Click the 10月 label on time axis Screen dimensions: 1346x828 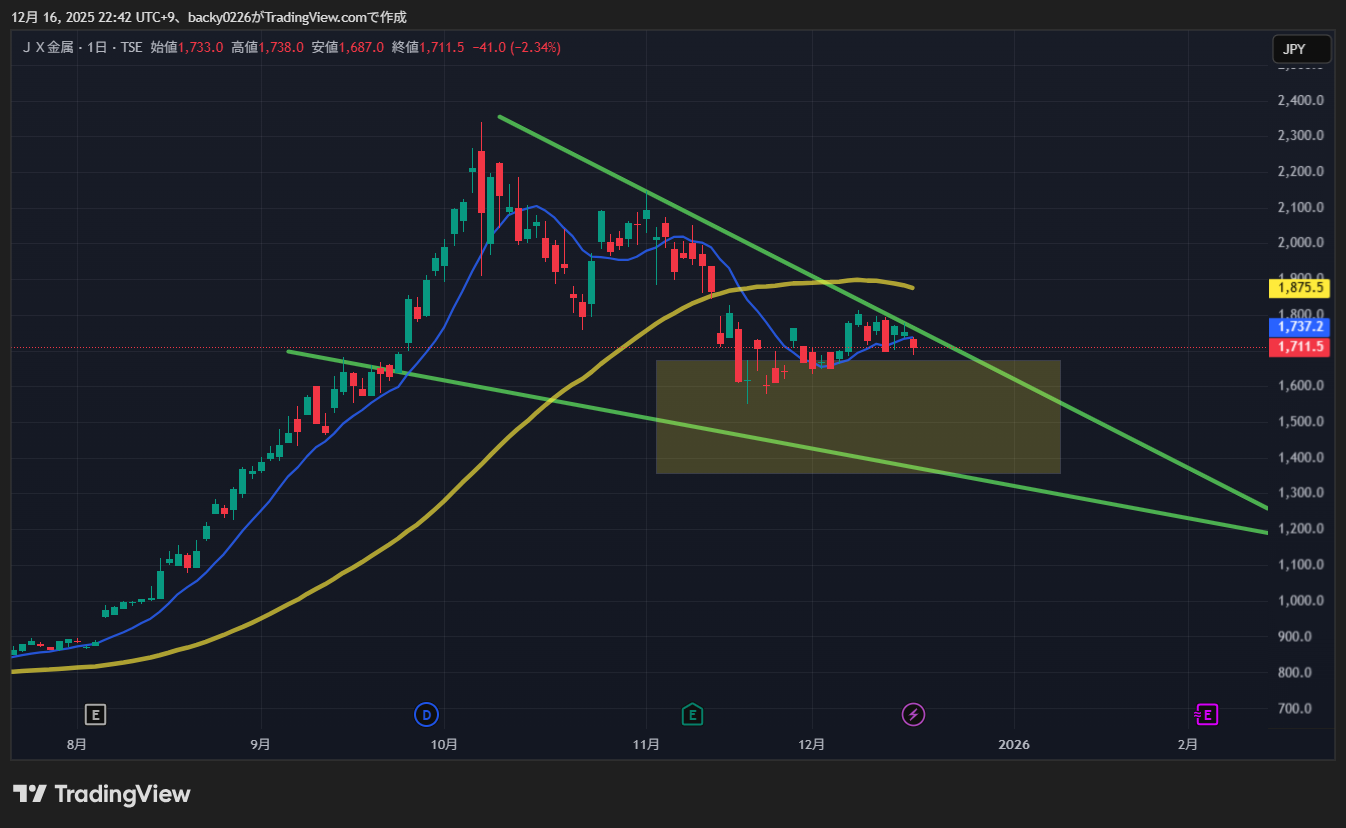[445, 744]
